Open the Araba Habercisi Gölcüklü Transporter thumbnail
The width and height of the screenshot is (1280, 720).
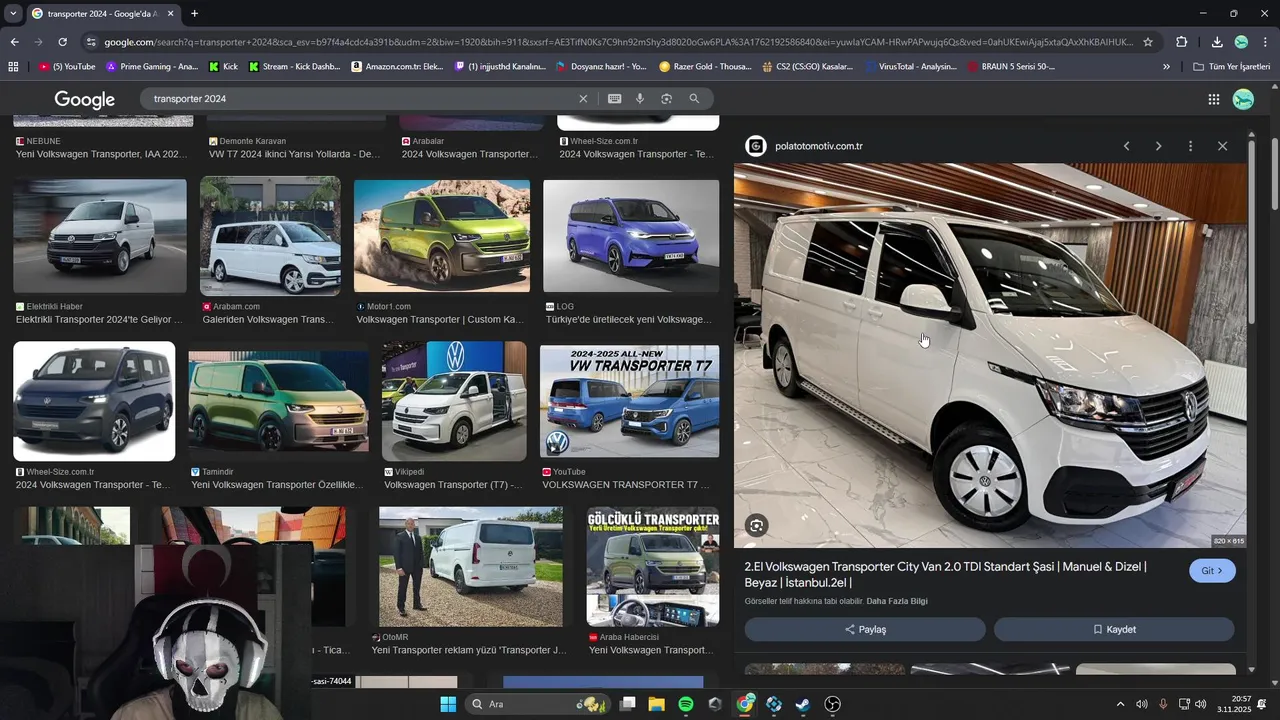pyautogui.click(x=653, y=567)
